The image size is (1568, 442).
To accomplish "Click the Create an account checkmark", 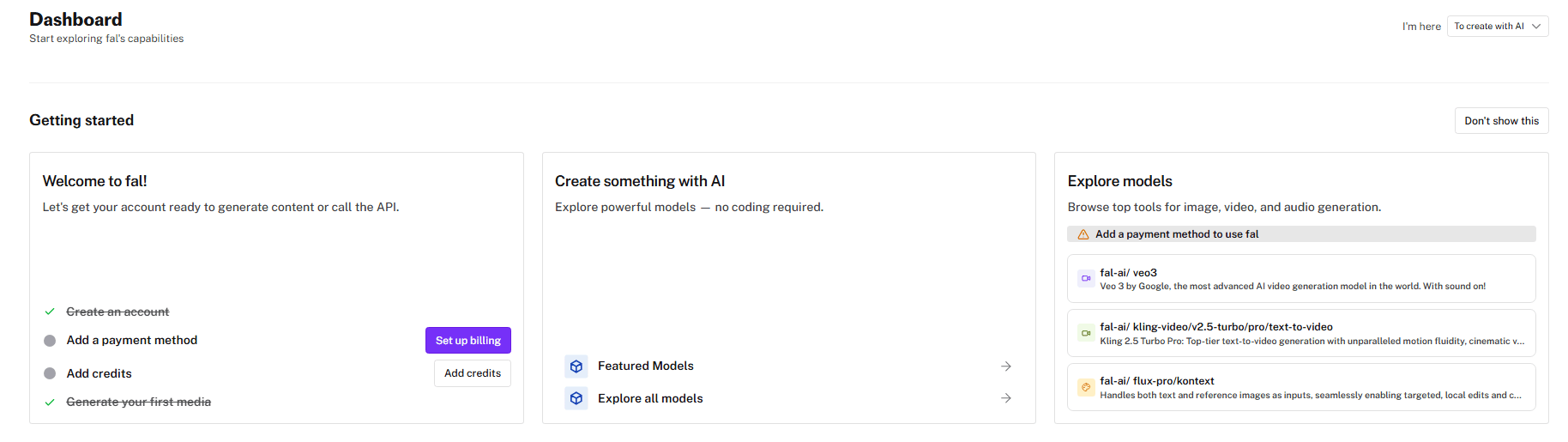I will tap(50, 312).
